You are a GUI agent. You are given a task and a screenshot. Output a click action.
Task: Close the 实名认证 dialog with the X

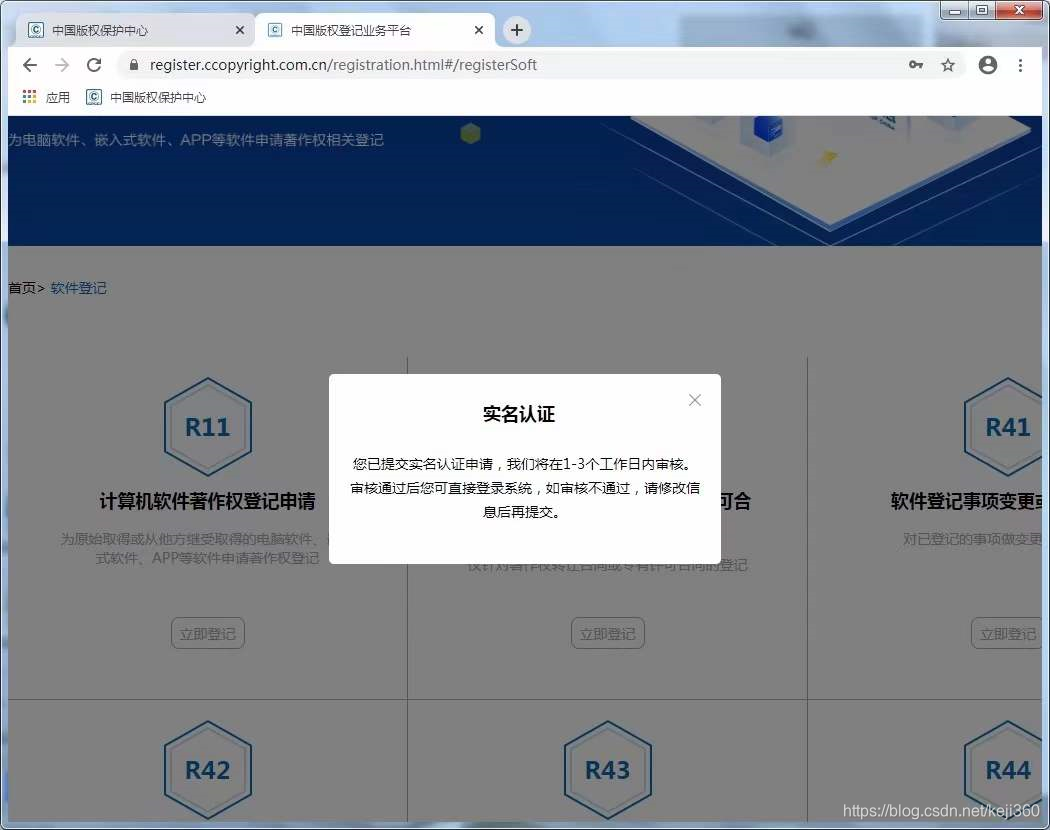click(x=694, y=400)
